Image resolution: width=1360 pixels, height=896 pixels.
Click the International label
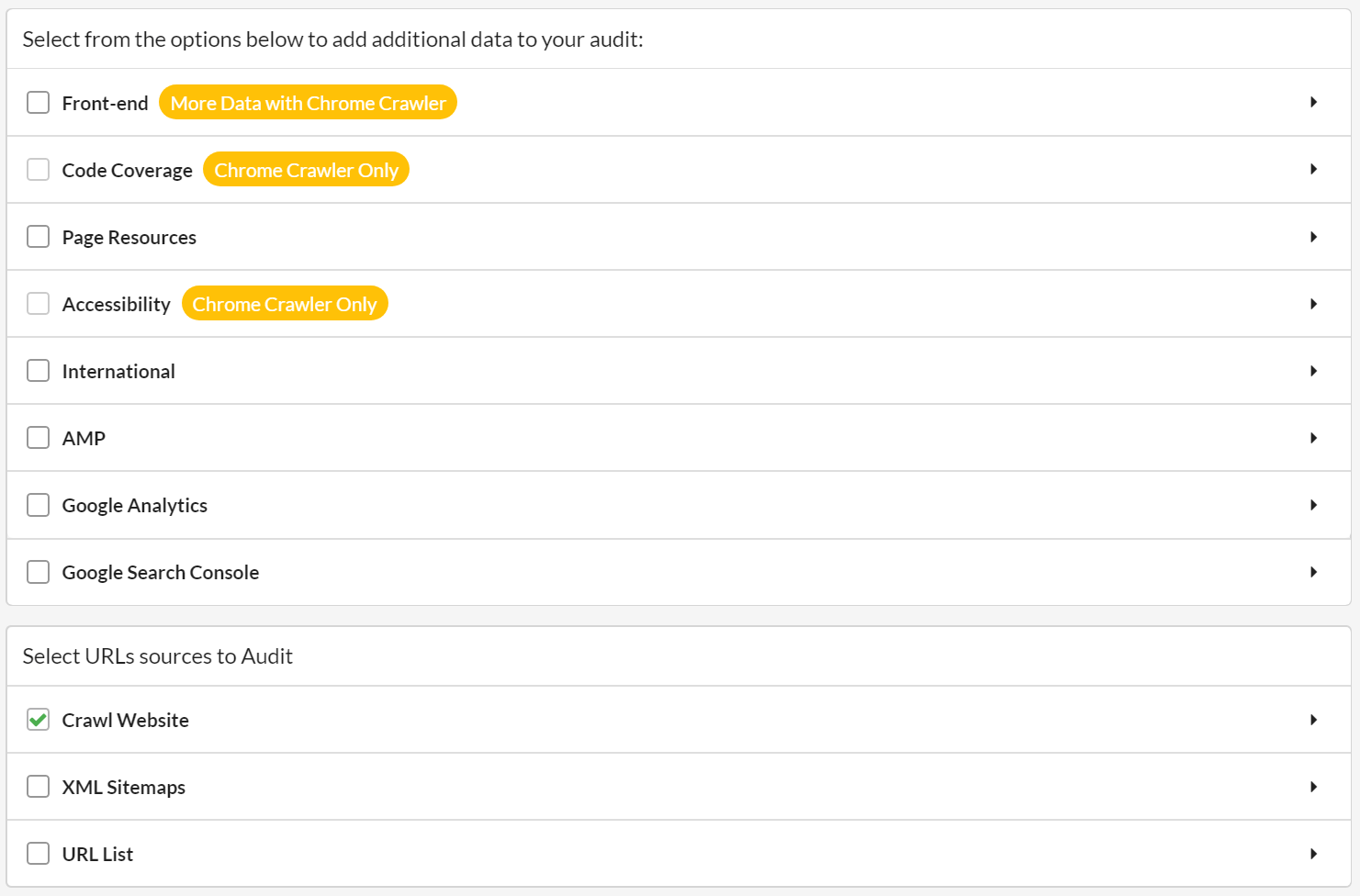[118, 371]
